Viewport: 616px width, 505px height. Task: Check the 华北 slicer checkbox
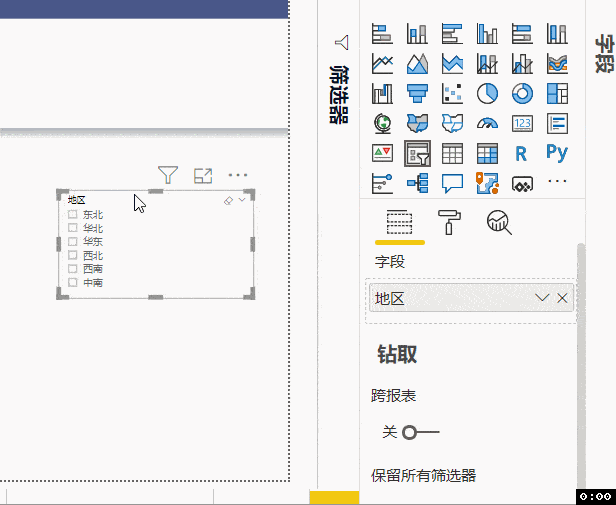(72, 228)
